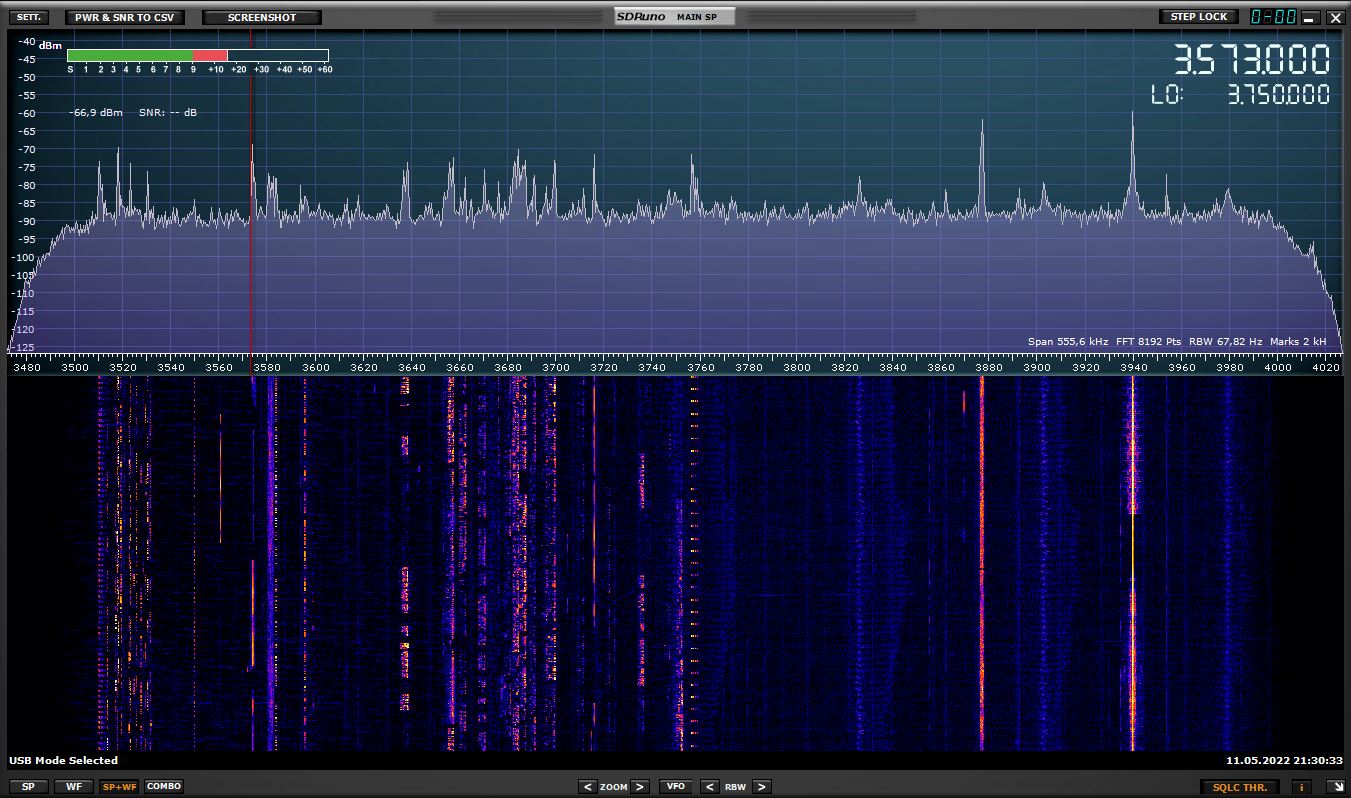Click the 3500 frequency scale label
Image resolution: width=1351 pixels, height=798 pixels.
pos(75,367)
